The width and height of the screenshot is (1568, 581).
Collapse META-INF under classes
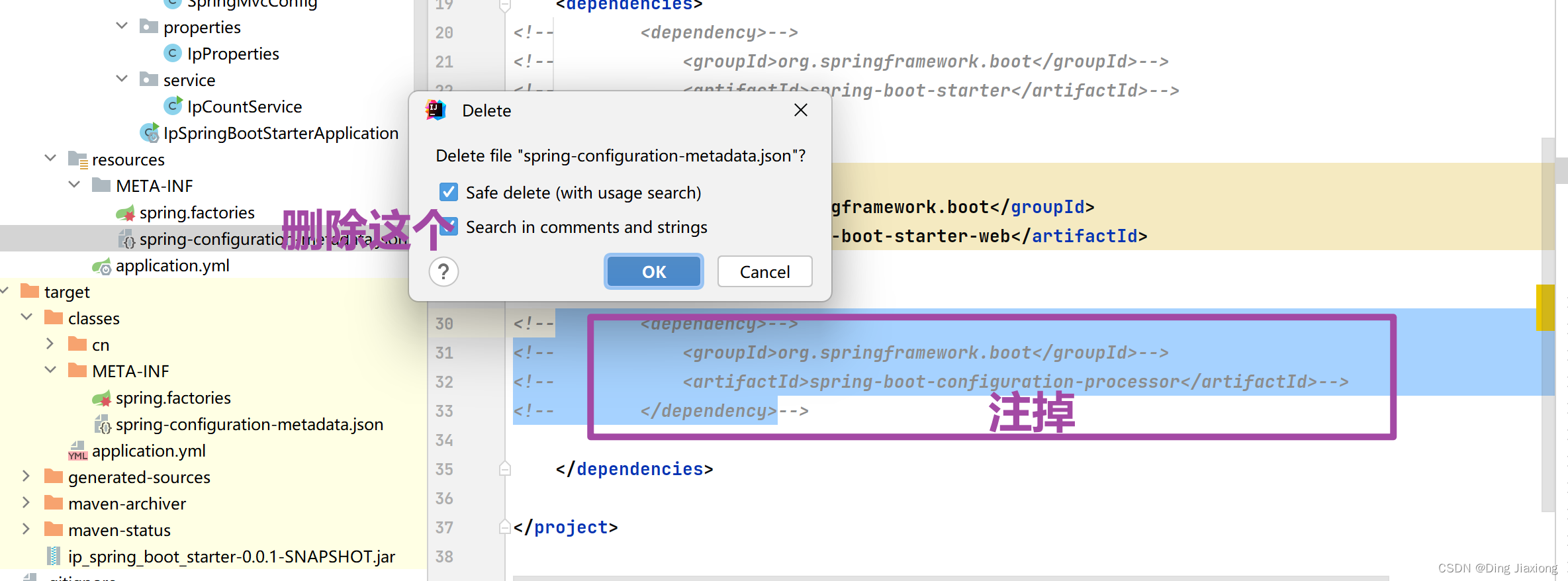coord(50,371)
